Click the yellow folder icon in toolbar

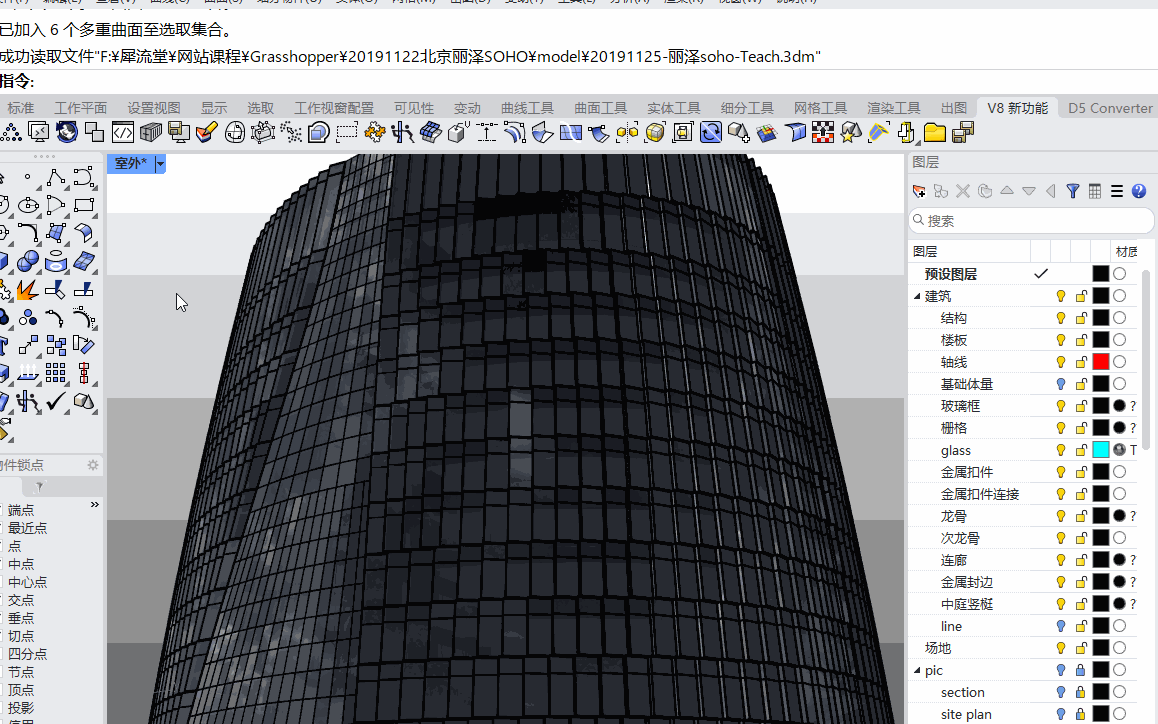935,132
